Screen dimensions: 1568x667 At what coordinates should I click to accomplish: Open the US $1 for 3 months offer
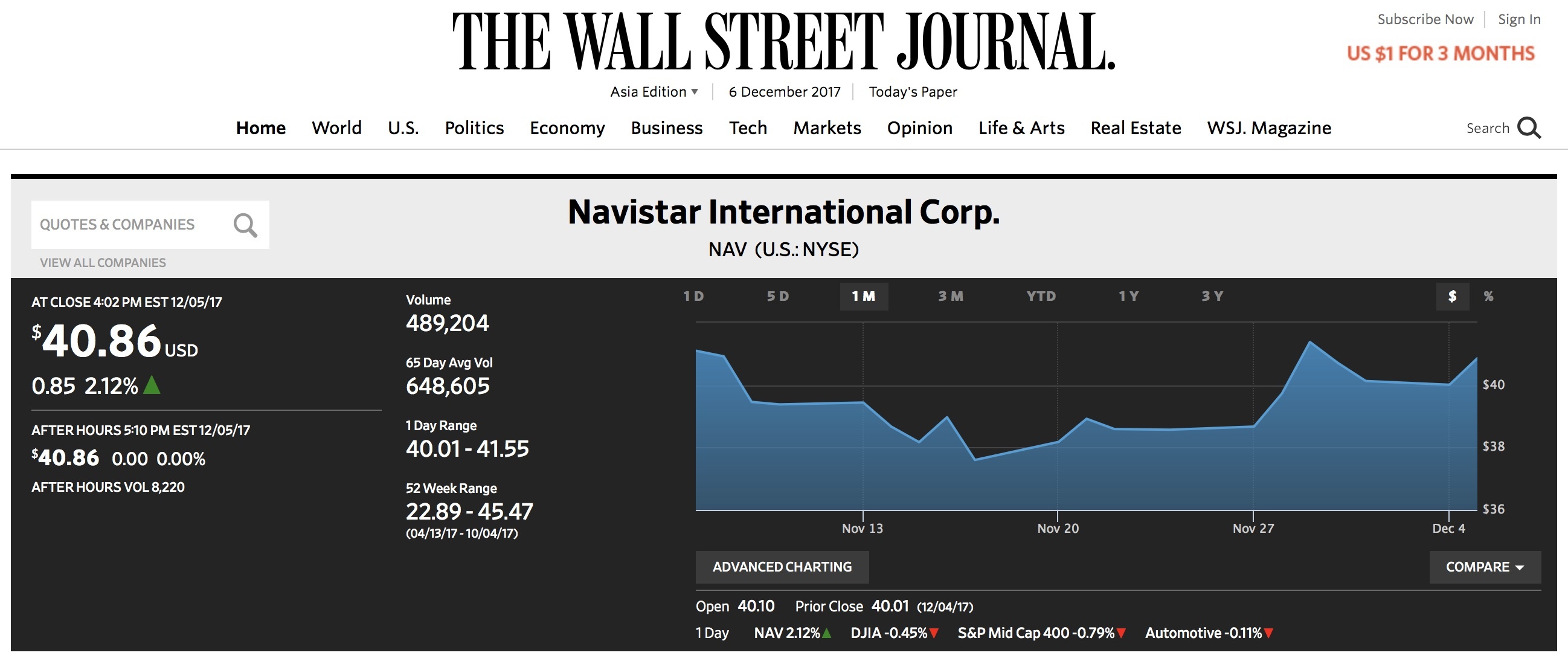pyautogui.click(x=1440, y=54)
